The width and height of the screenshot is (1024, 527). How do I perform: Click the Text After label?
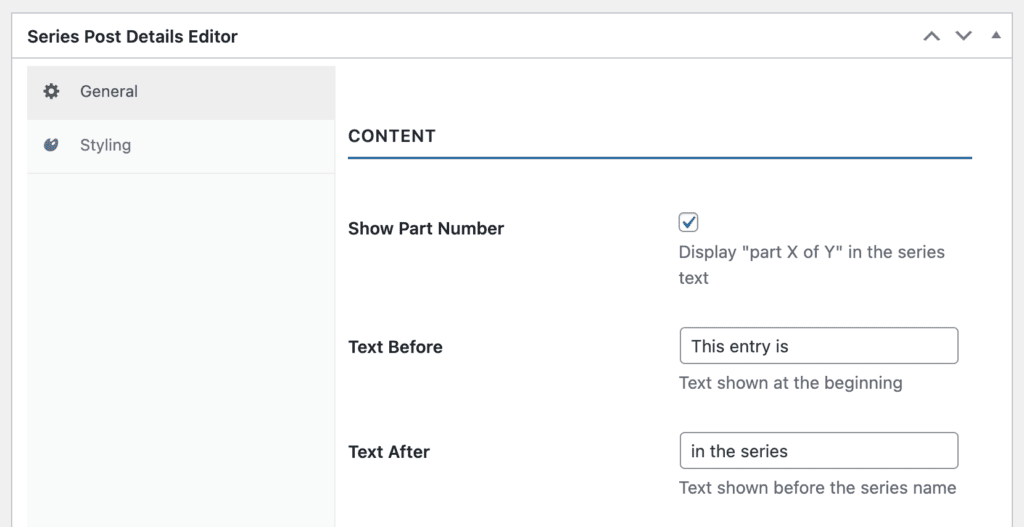(x=389, y=452)
